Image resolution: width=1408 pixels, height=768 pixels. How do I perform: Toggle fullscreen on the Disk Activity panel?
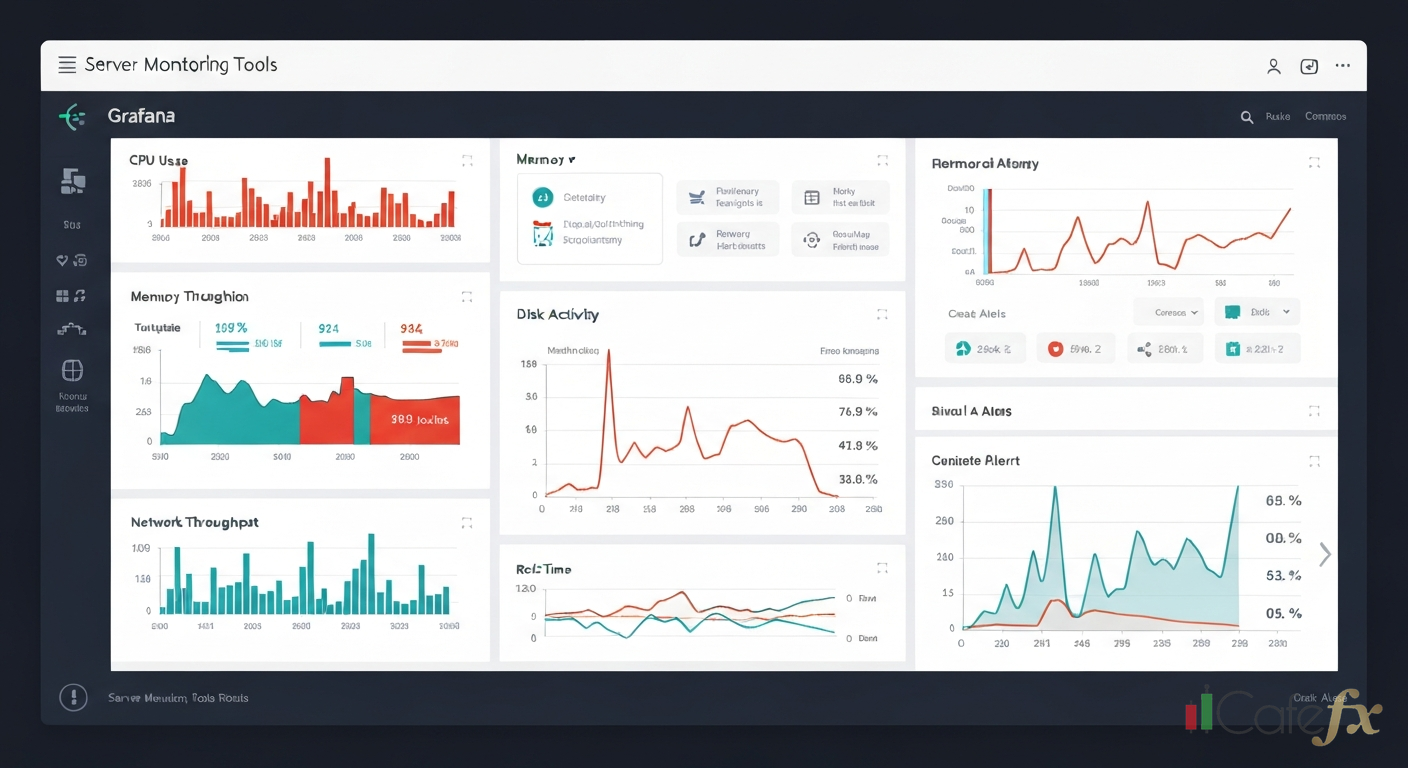click(881, 314)
